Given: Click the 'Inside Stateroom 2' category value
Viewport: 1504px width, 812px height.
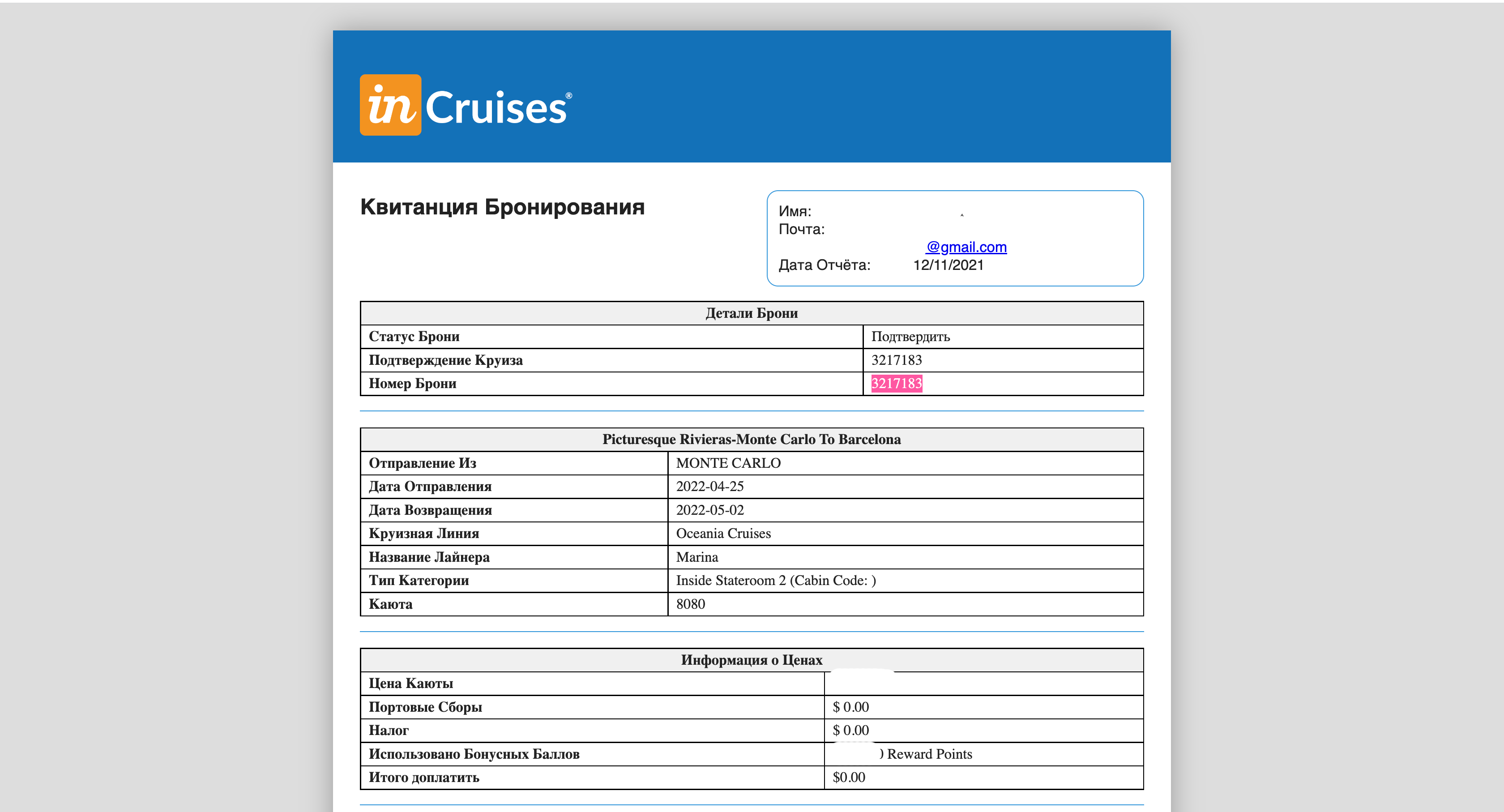Looking at the screenshot, I should pyautogui.click(x=776, y=580).
